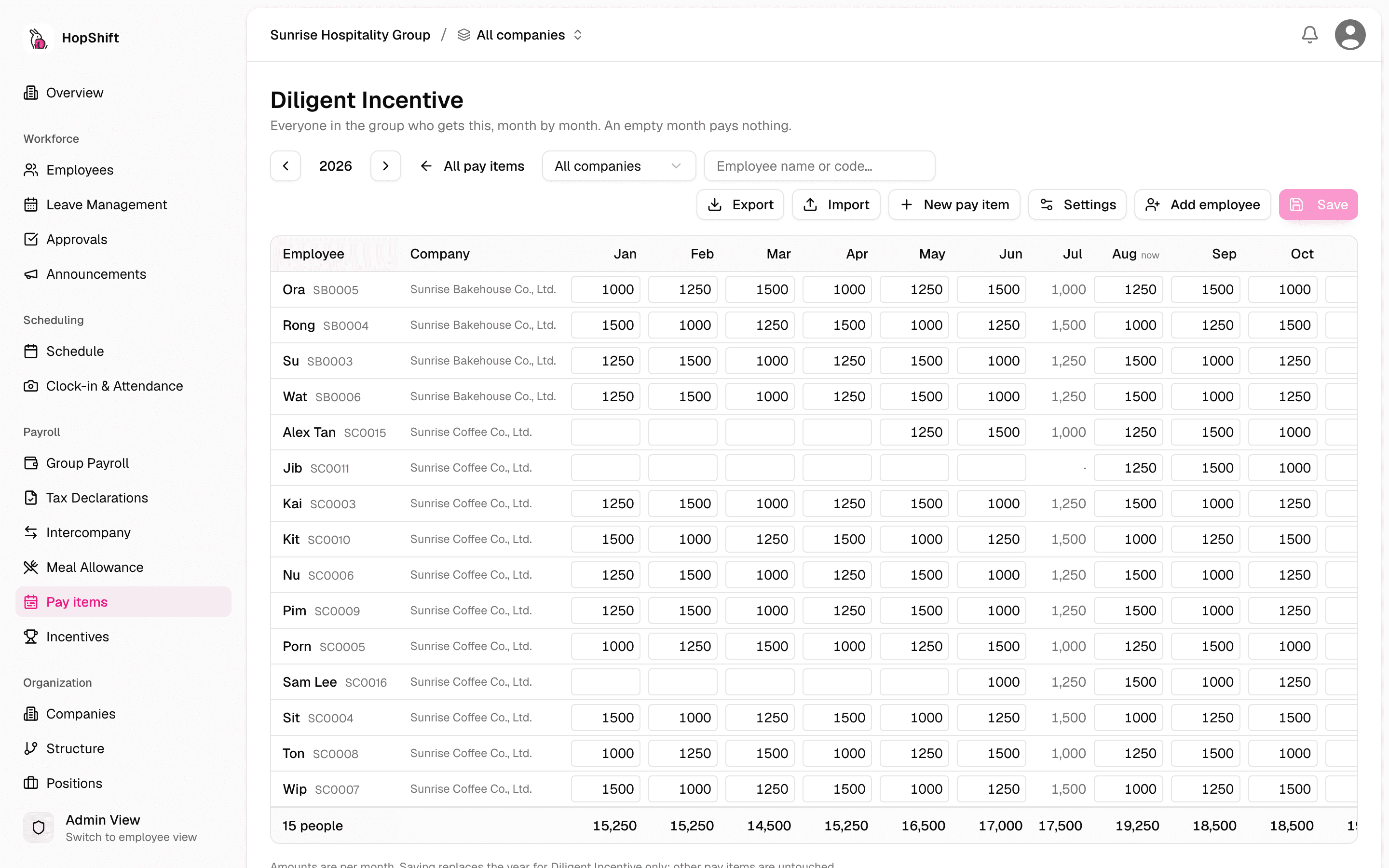Edit Alex Tan's empty Jan field
This screenshot has height=868, width=1389.
(606, 432)
